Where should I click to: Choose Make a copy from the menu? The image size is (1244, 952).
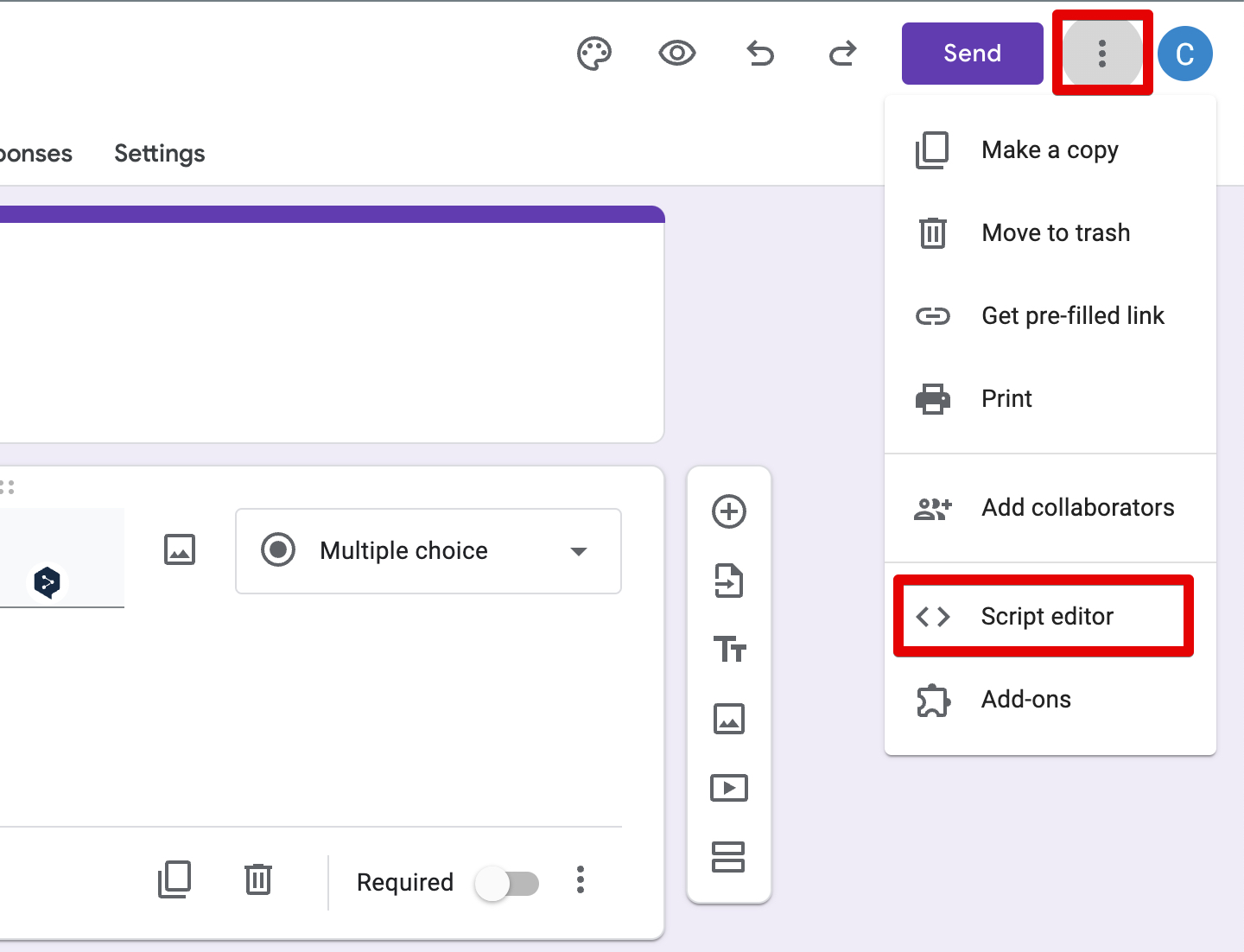click(x=1049, y=149)
